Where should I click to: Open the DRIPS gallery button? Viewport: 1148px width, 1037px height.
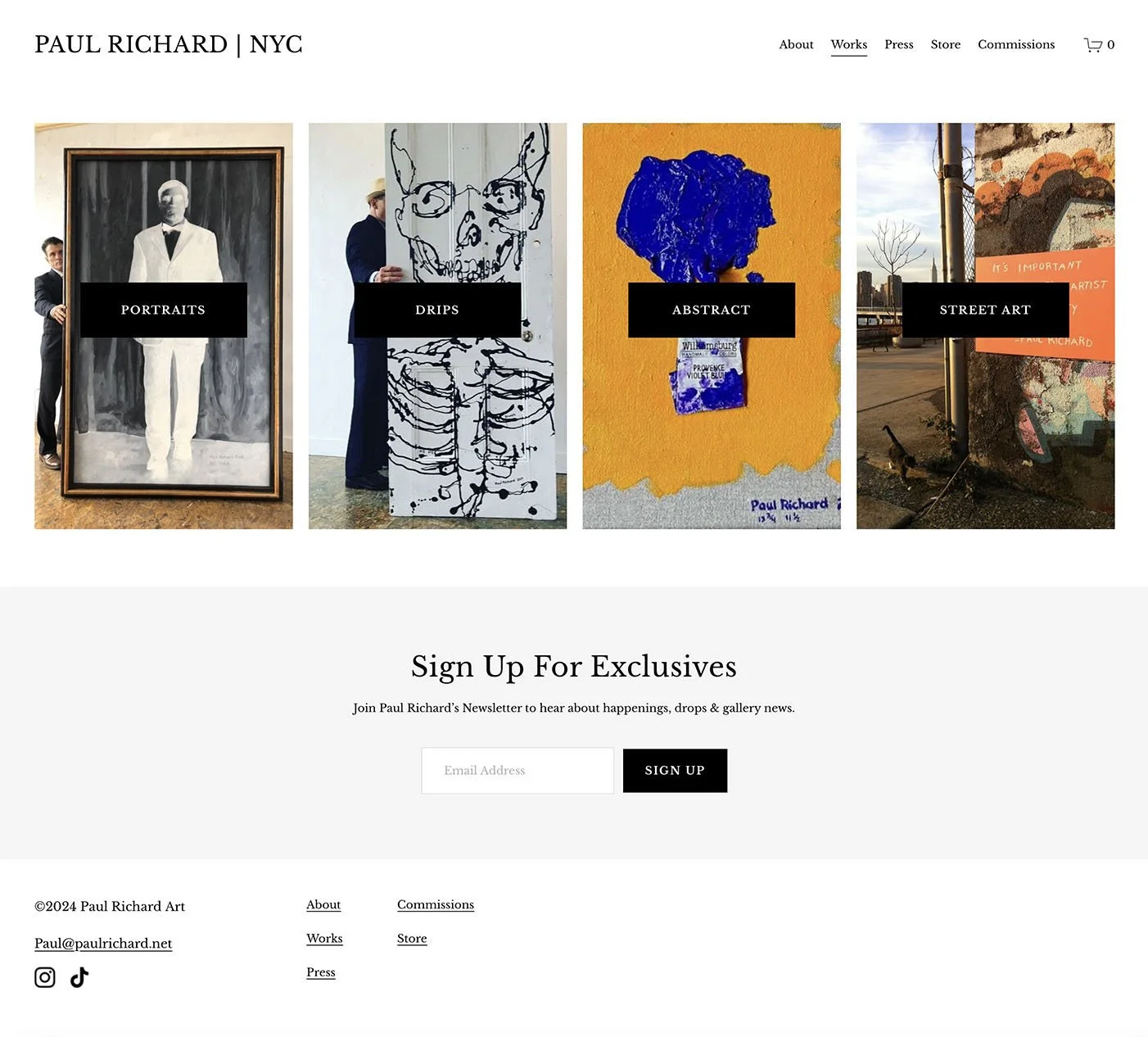pyautogui.click(x=437, y=310)
